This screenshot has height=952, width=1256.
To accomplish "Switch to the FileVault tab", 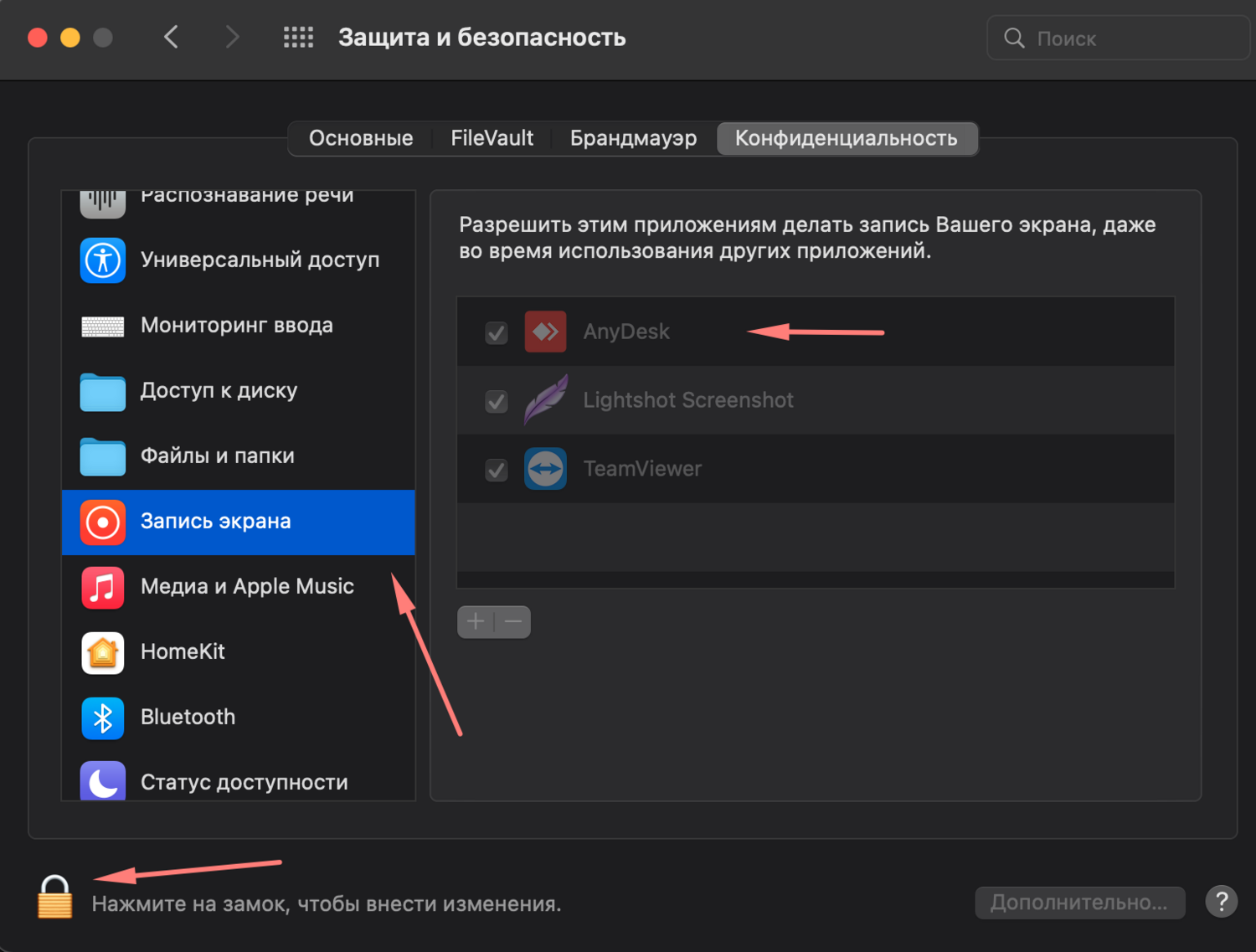I will pyautogui.click(x=492, y=138).
